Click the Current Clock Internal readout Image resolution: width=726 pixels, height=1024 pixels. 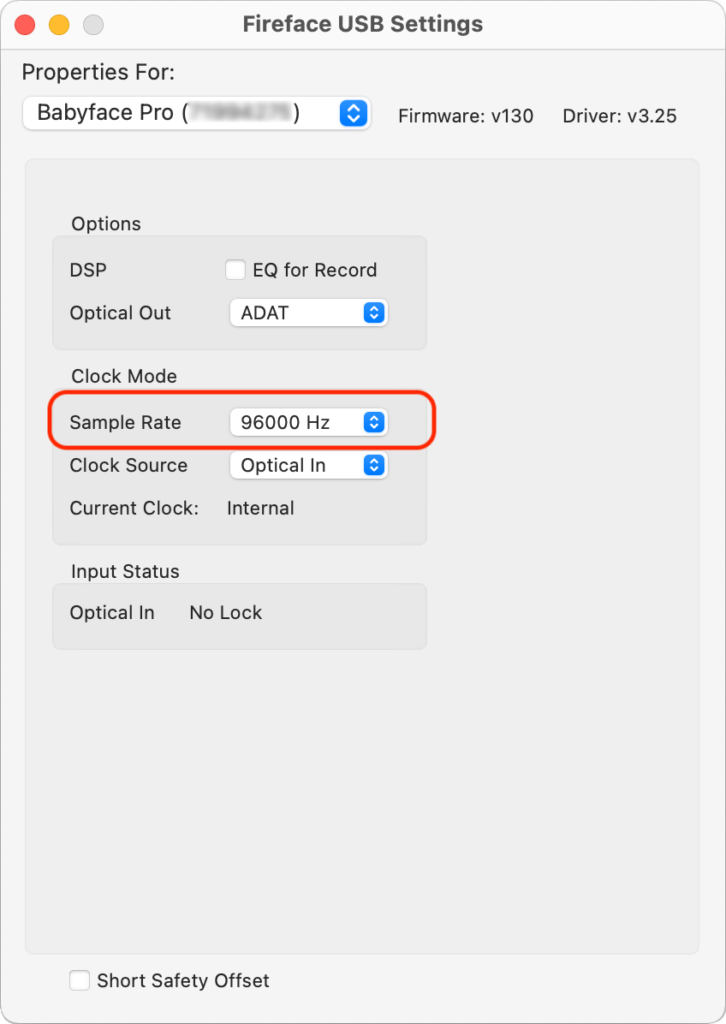(260, 508)
